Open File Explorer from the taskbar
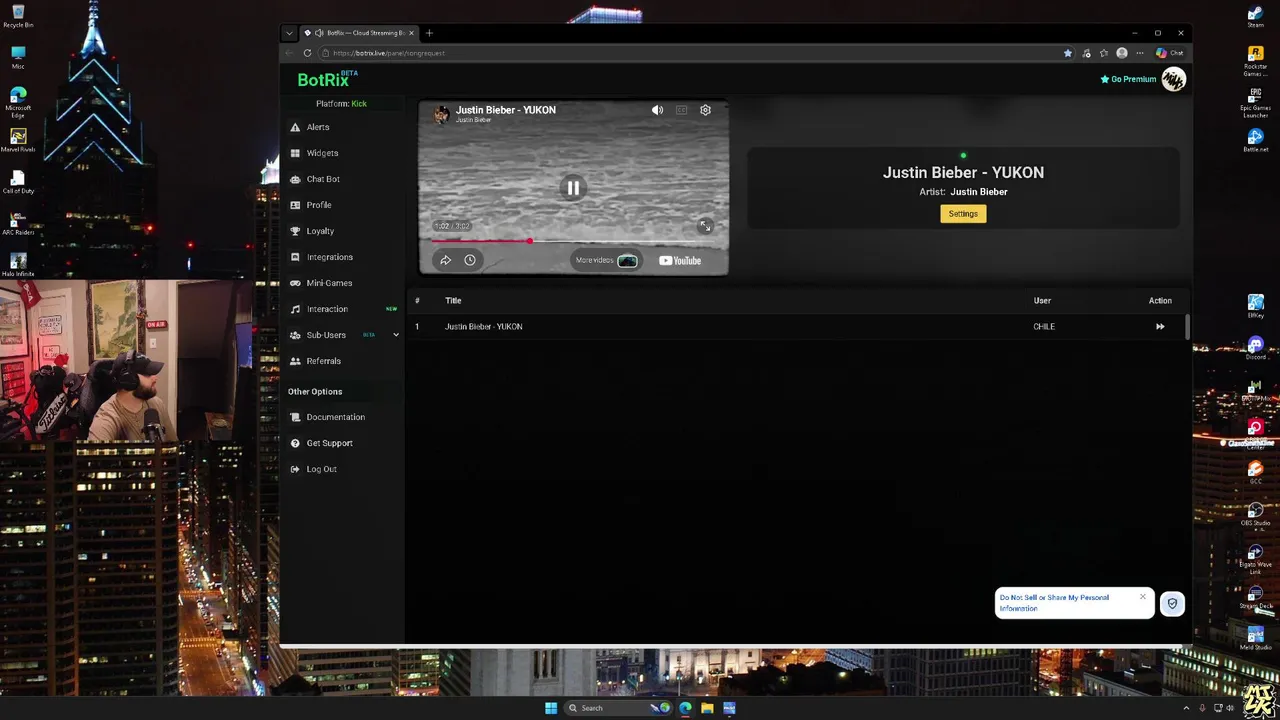Viewport: 1280px width, 720px height. tap(707, 708)
